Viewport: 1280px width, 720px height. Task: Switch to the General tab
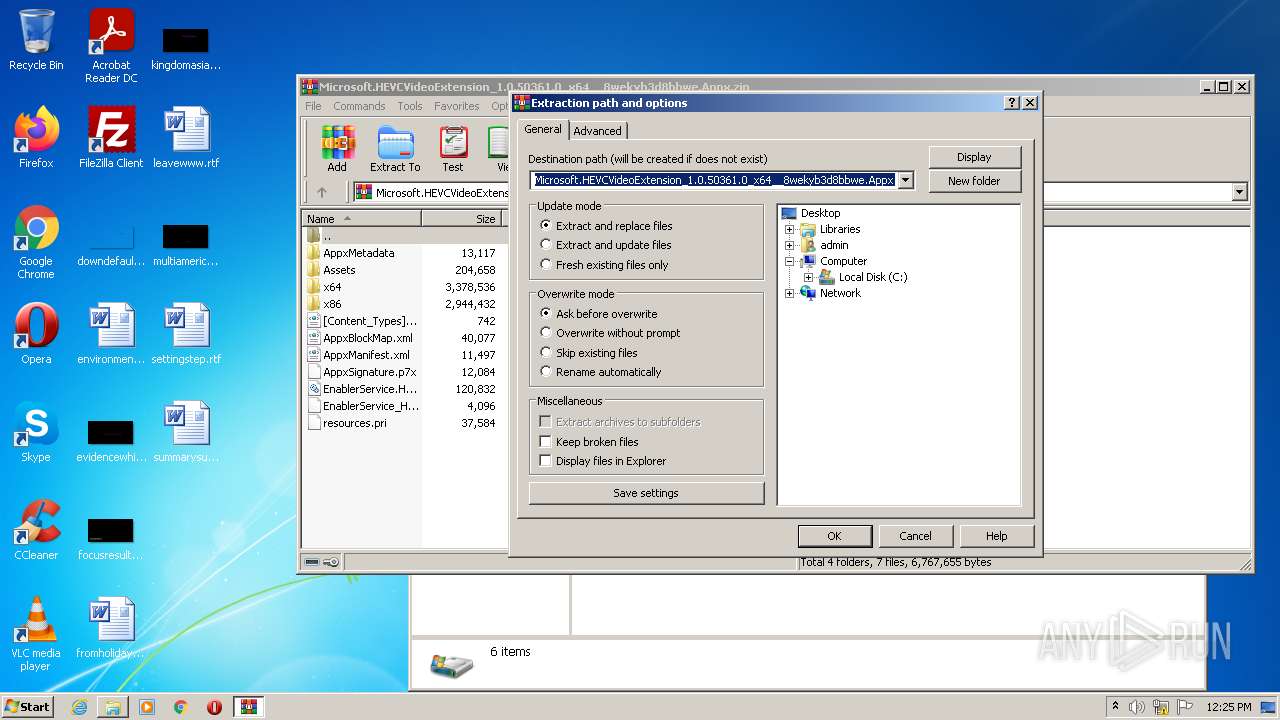tap(543, 129)
